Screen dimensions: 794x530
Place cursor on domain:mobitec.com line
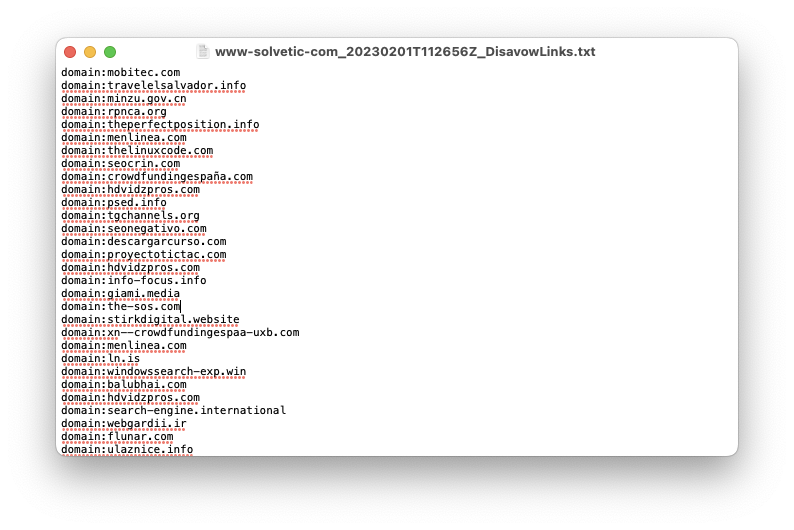tap(121, 72)
